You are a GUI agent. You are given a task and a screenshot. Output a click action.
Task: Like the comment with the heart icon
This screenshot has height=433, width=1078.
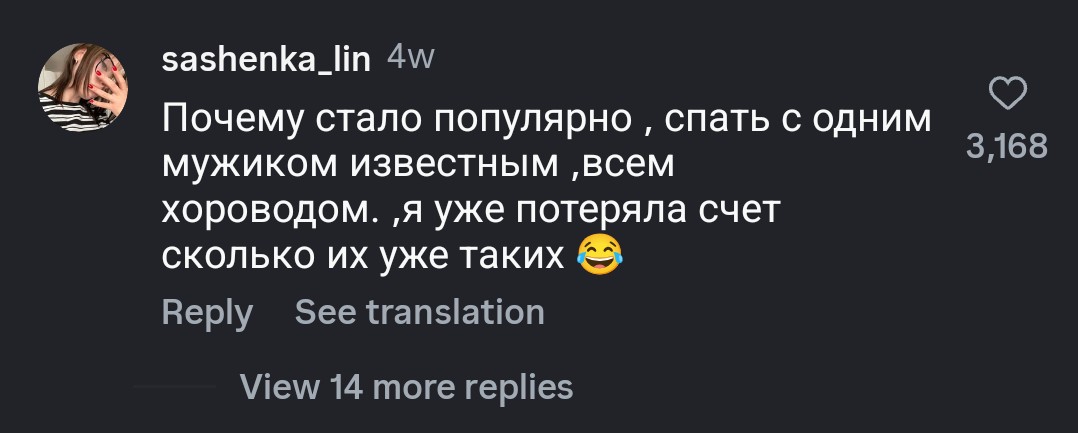click(1007, 96)
